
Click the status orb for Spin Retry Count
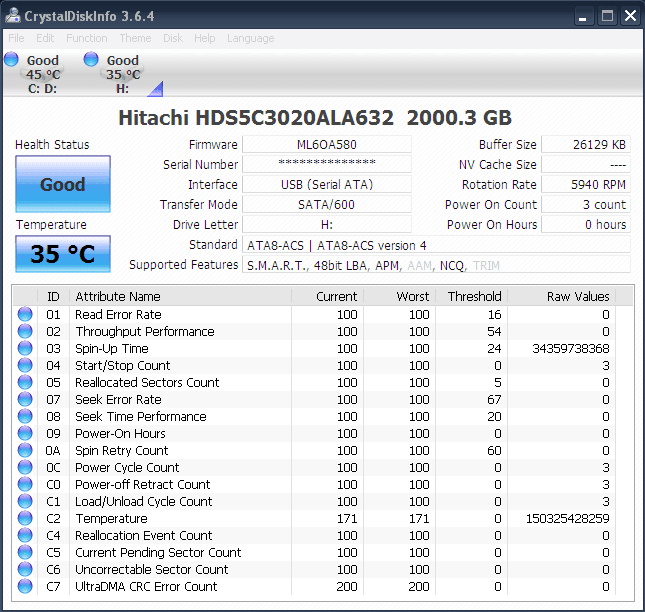(x=25, y=450)
